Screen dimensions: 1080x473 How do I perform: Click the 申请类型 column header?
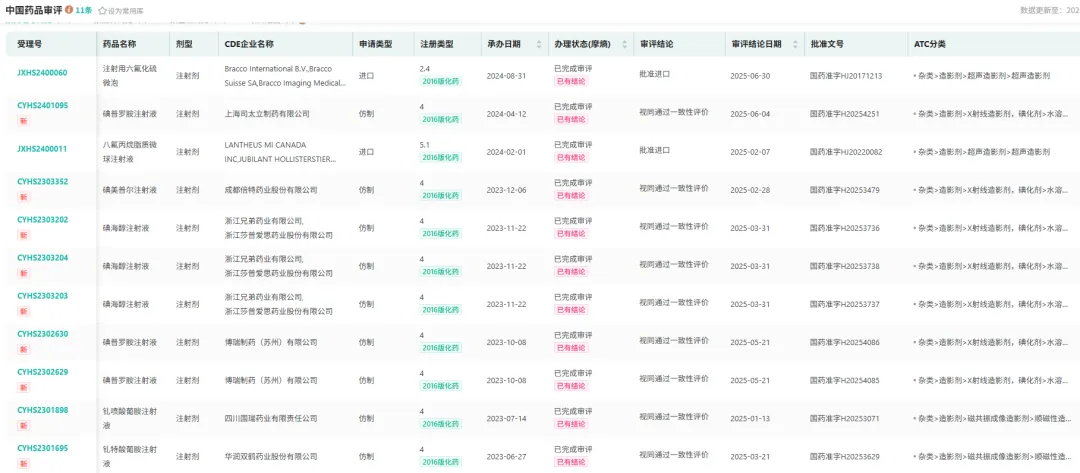(375, 44)
